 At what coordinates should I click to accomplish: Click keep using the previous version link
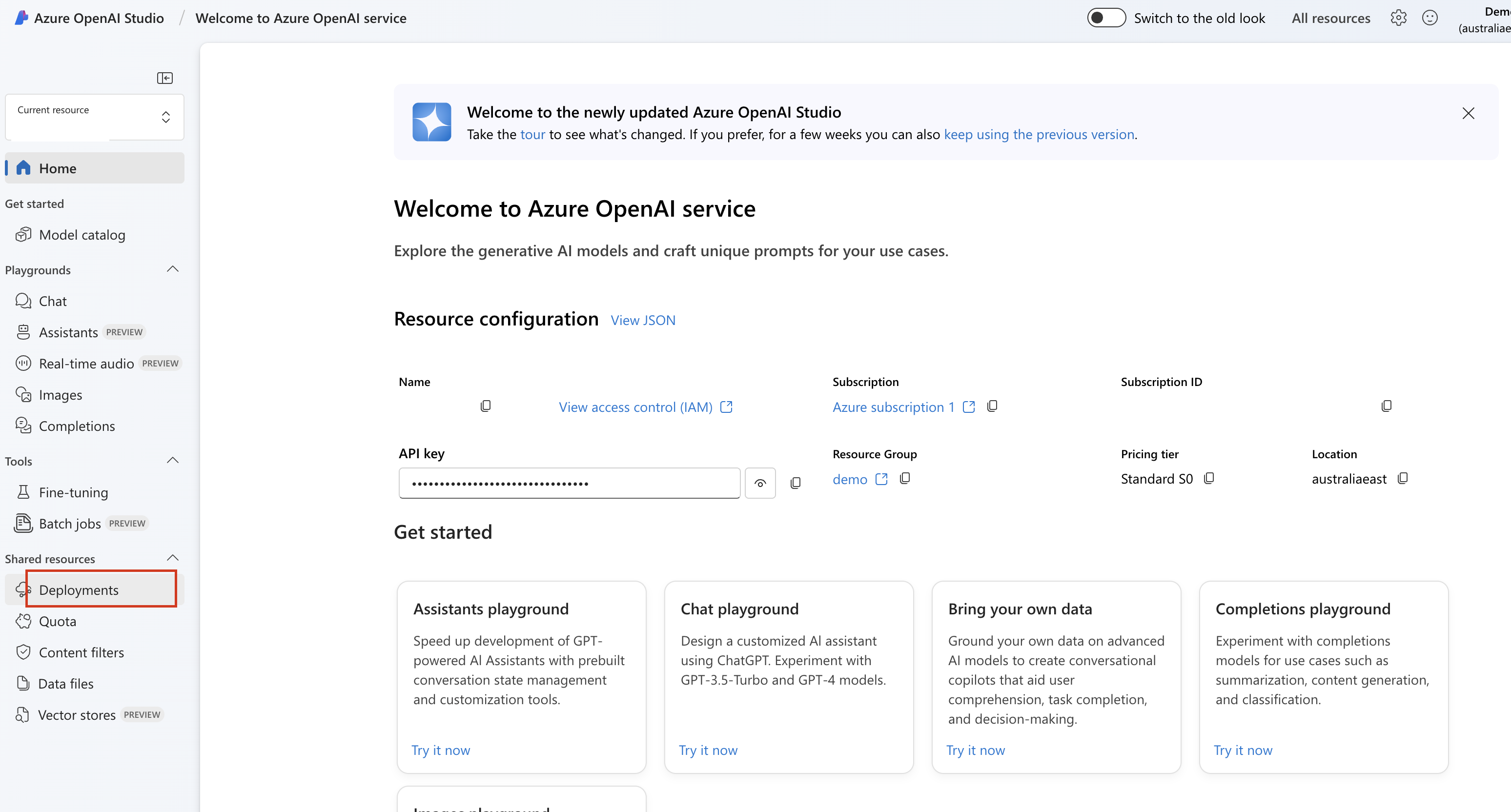[x=1038, y=133]
